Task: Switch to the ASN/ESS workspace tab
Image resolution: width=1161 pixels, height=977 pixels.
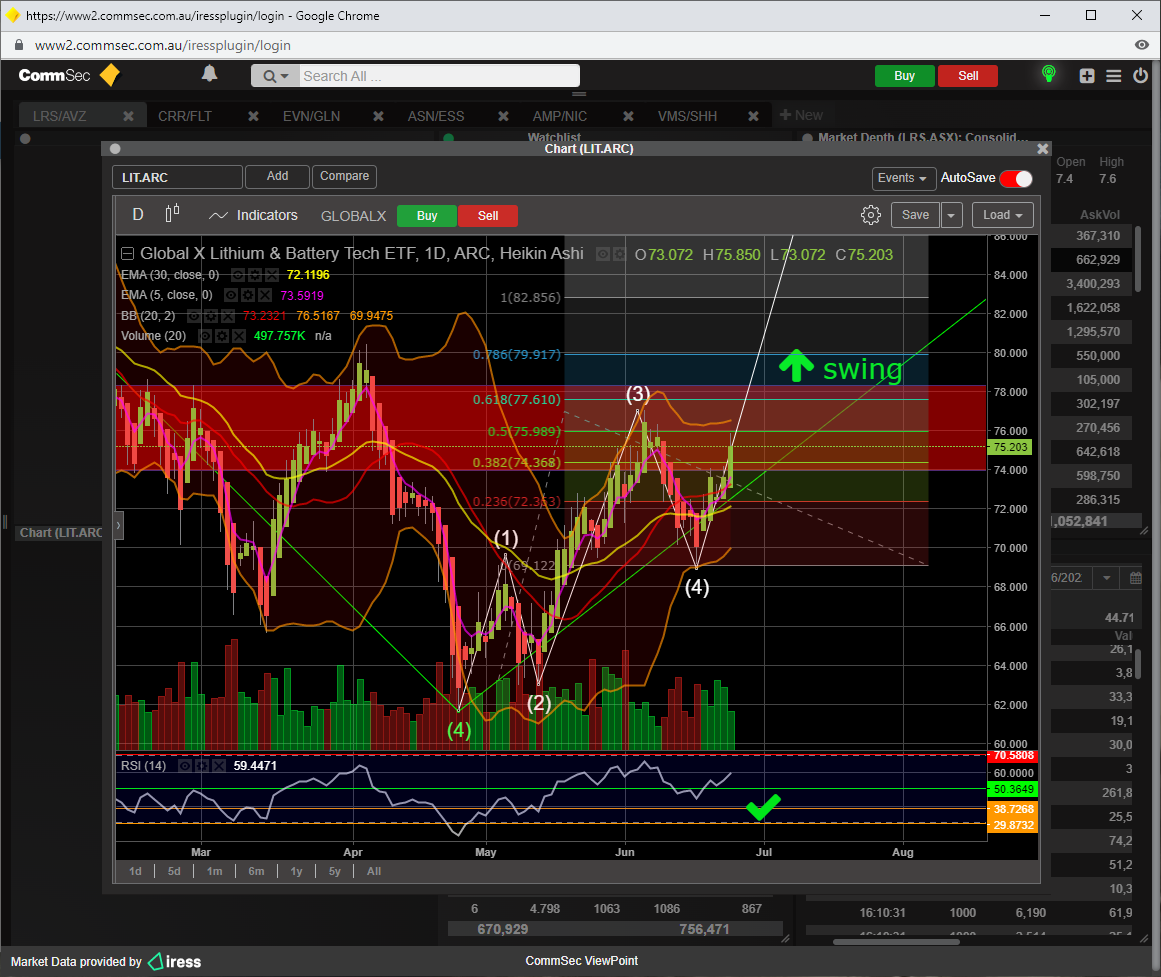Action: 436,116
